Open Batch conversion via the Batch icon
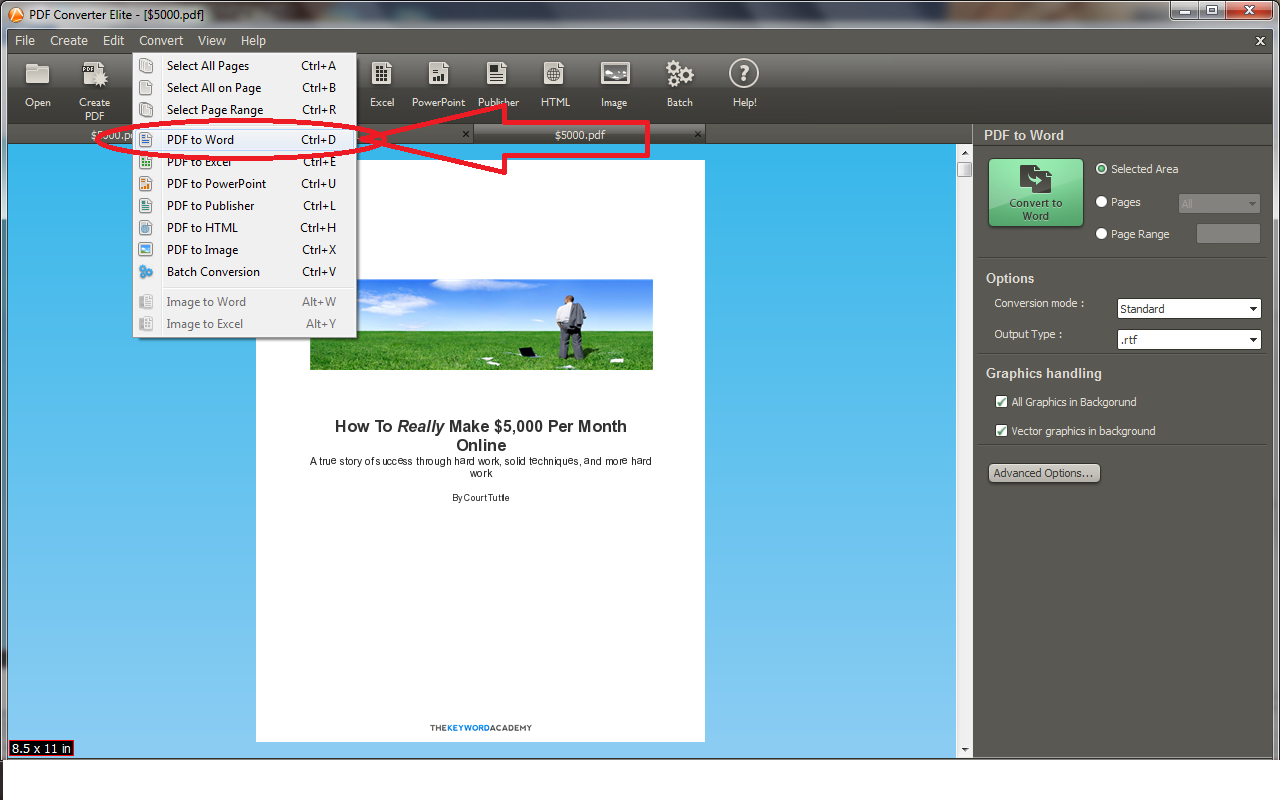 (x=679, y=84)
